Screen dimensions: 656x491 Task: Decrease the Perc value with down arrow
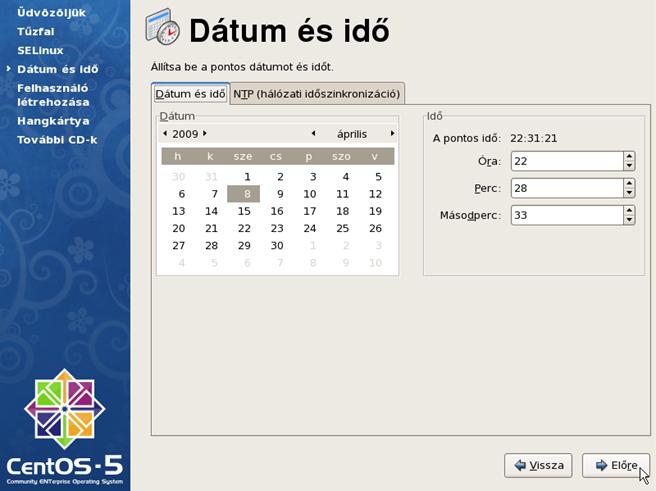click(x=628, y=192)
